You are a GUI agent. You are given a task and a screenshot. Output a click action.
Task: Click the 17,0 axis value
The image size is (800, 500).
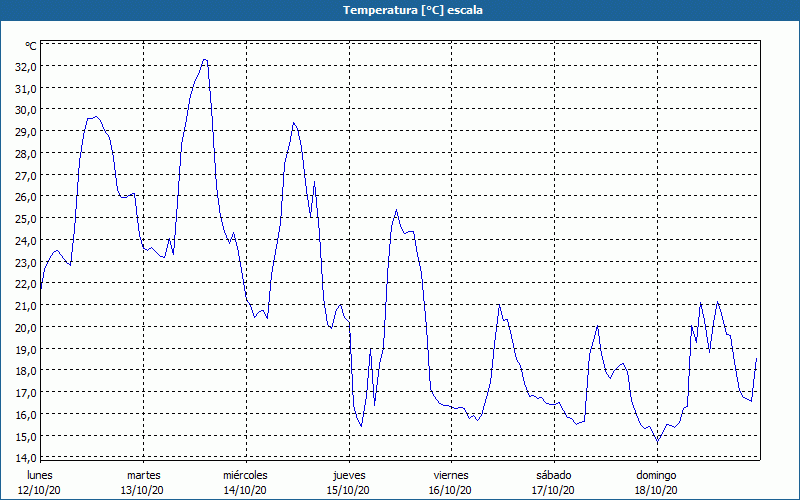(x=27, y=393)
